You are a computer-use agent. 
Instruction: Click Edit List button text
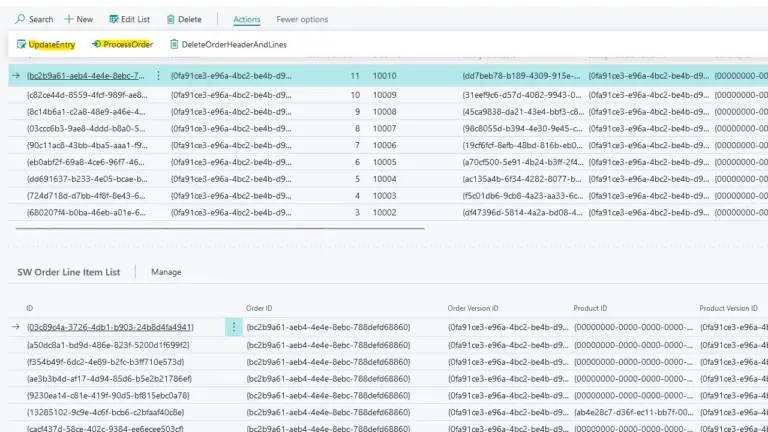point(135,19)
